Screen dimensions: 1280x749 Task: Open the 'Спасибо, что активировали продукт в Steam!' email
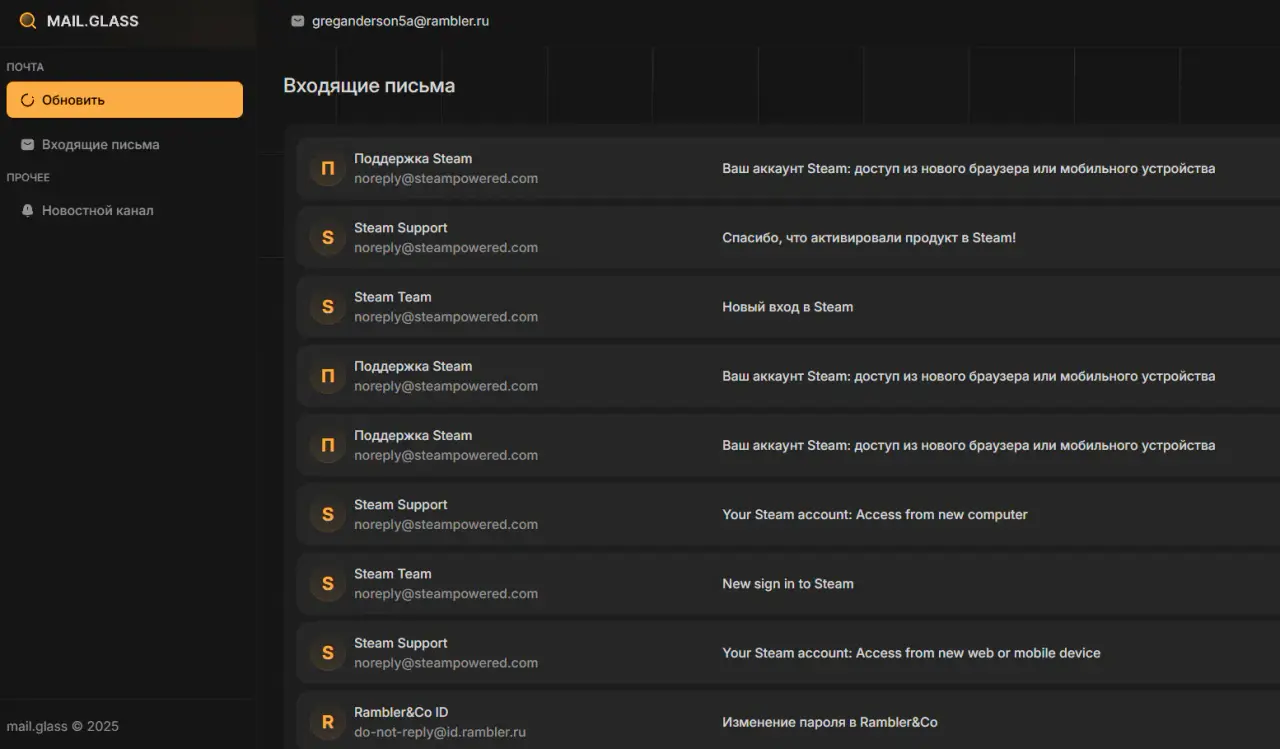pos(869,238)
